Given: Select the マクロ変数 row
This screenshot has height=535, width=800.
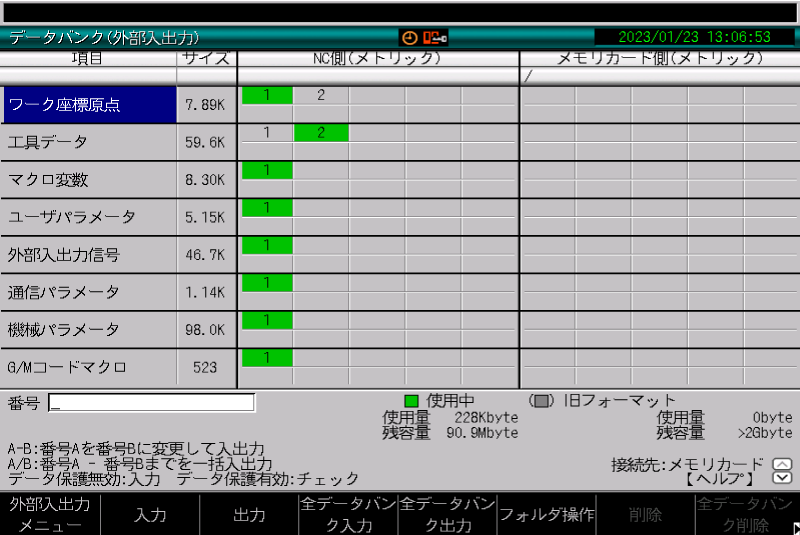Looking at the screenshot, I should click(89, 180).
